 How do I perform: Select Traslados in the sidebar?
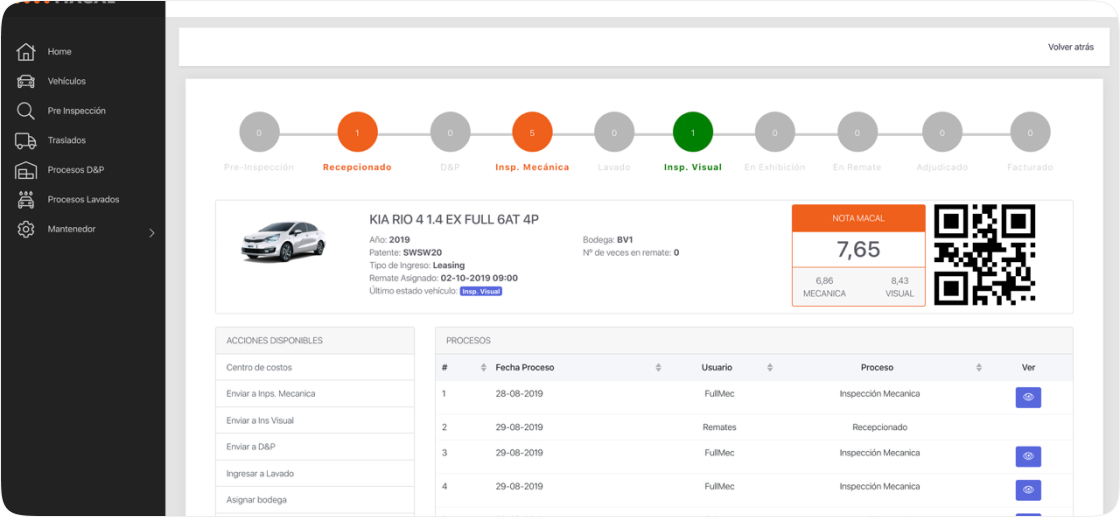(x=66, y=141)
